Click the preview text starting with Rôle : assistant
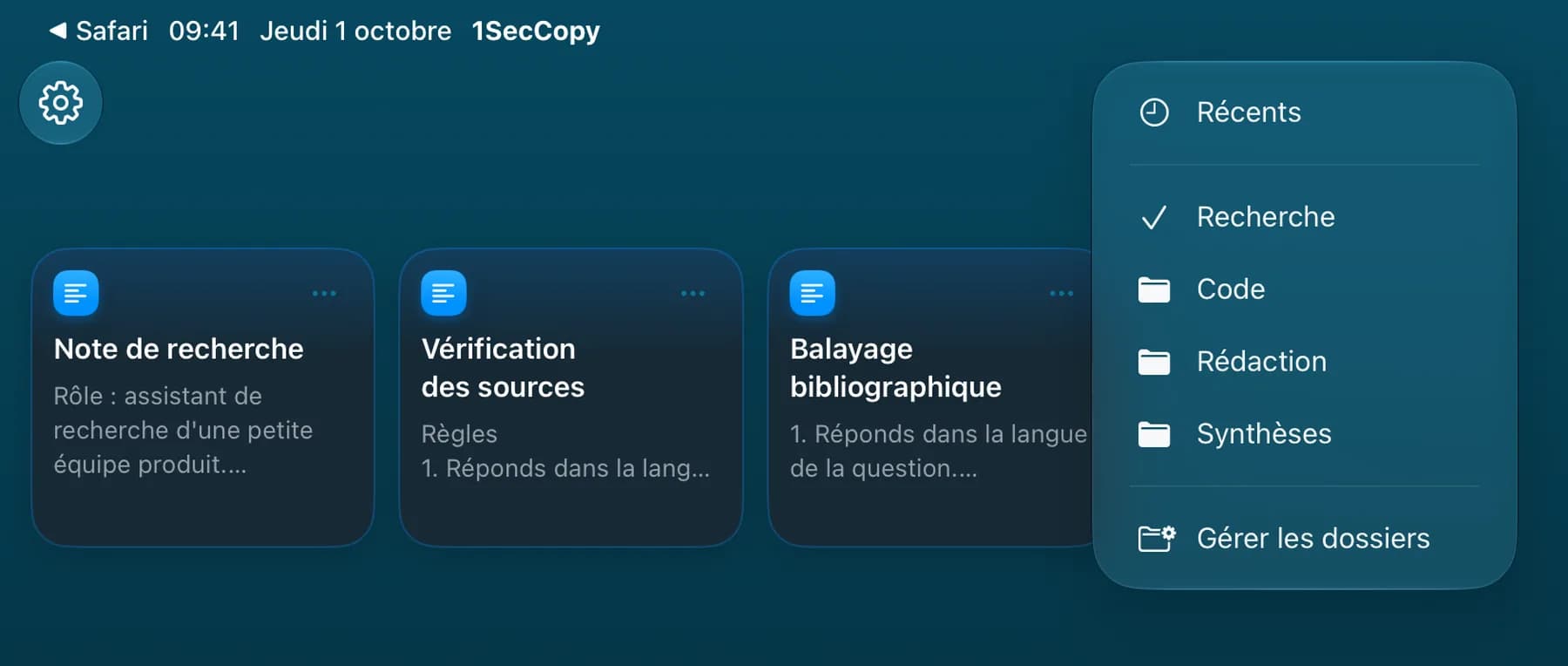 click(x=183, y=431)
